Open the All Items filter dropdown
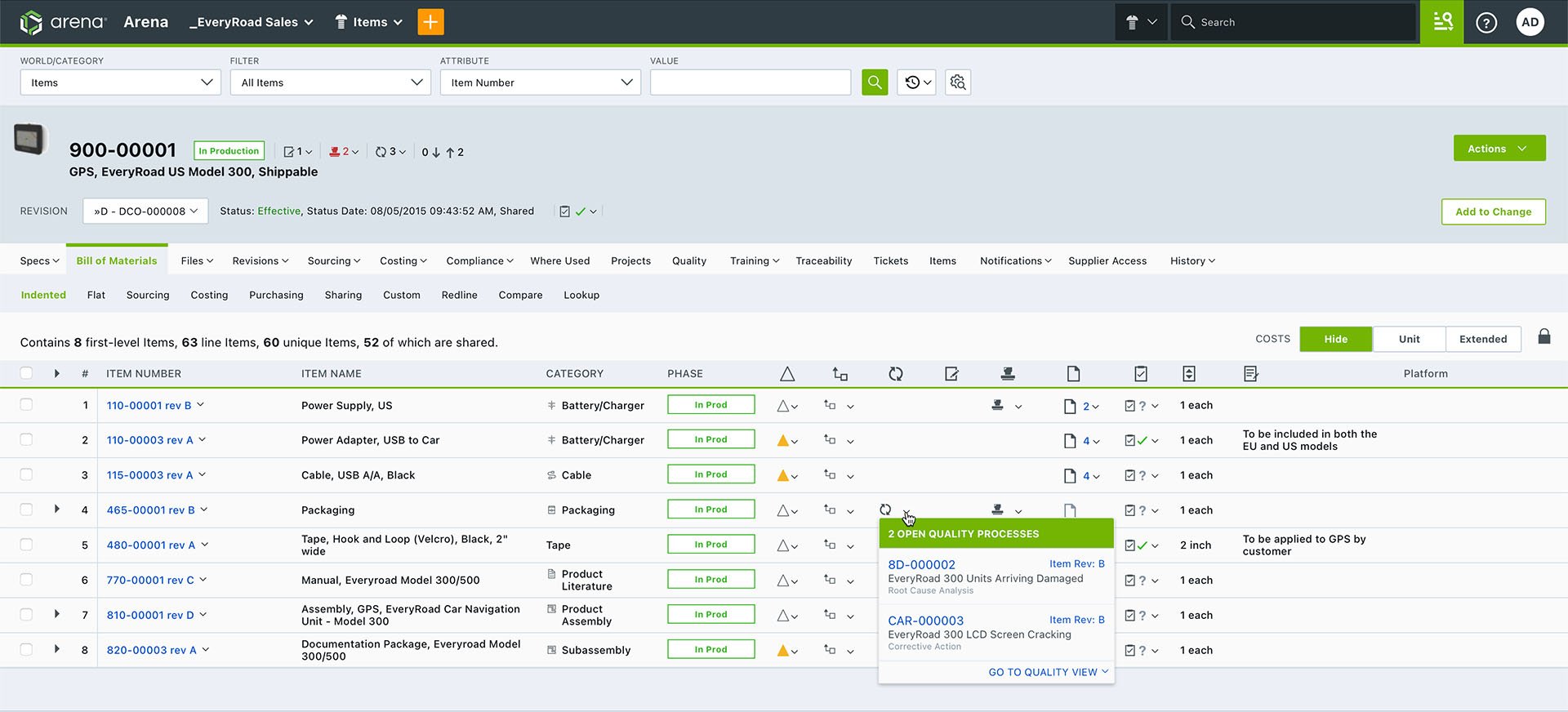1568x712 pixels. pyautogui.click(x=331, y=82)
